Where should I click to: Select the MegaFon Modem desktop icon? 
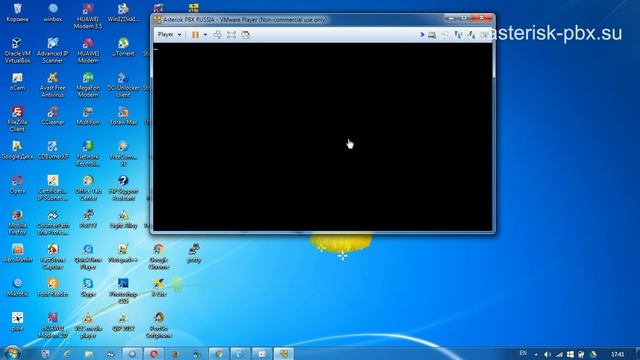88,84
